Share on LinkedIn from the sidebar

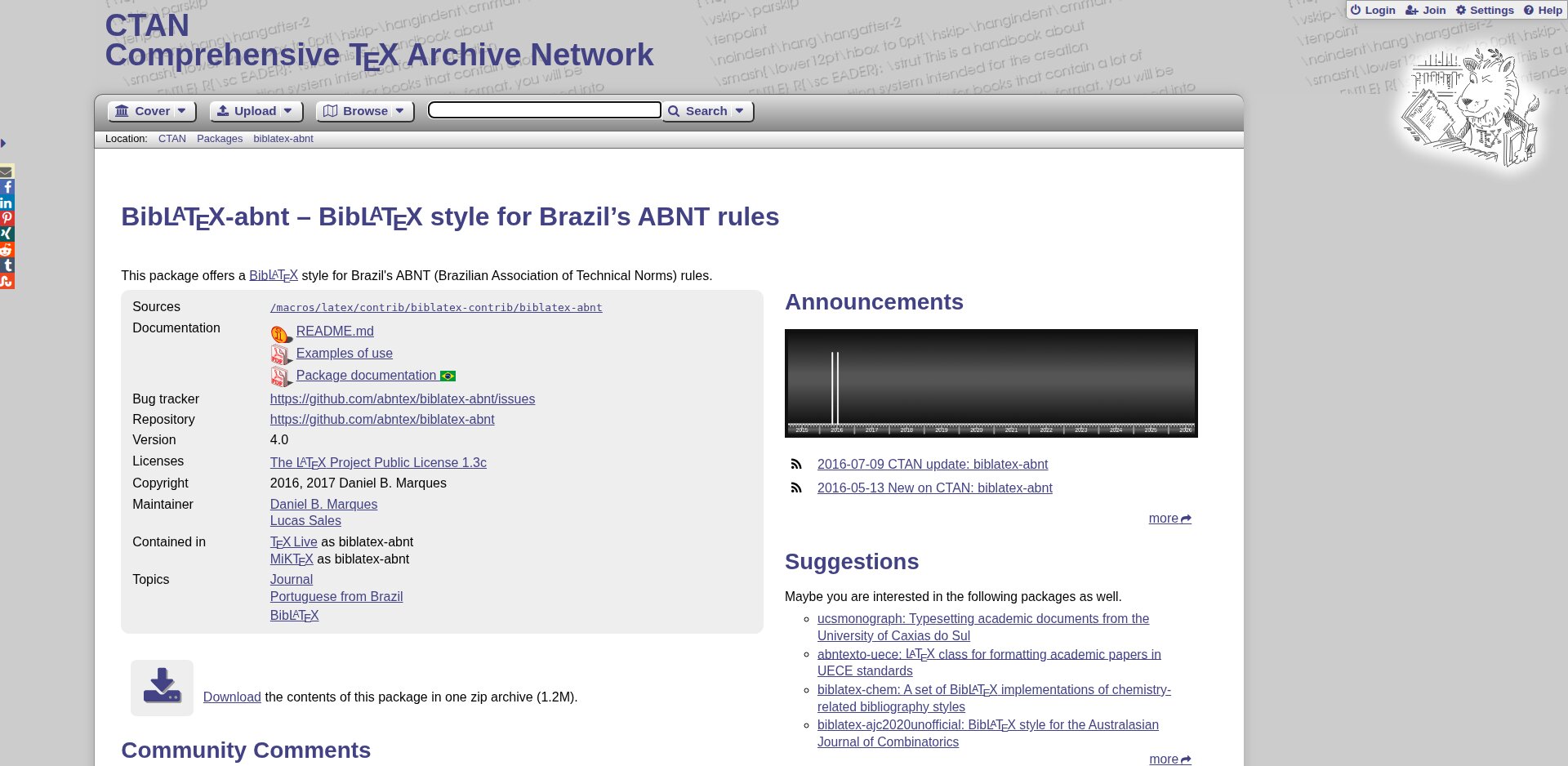[x=7, y=203]
